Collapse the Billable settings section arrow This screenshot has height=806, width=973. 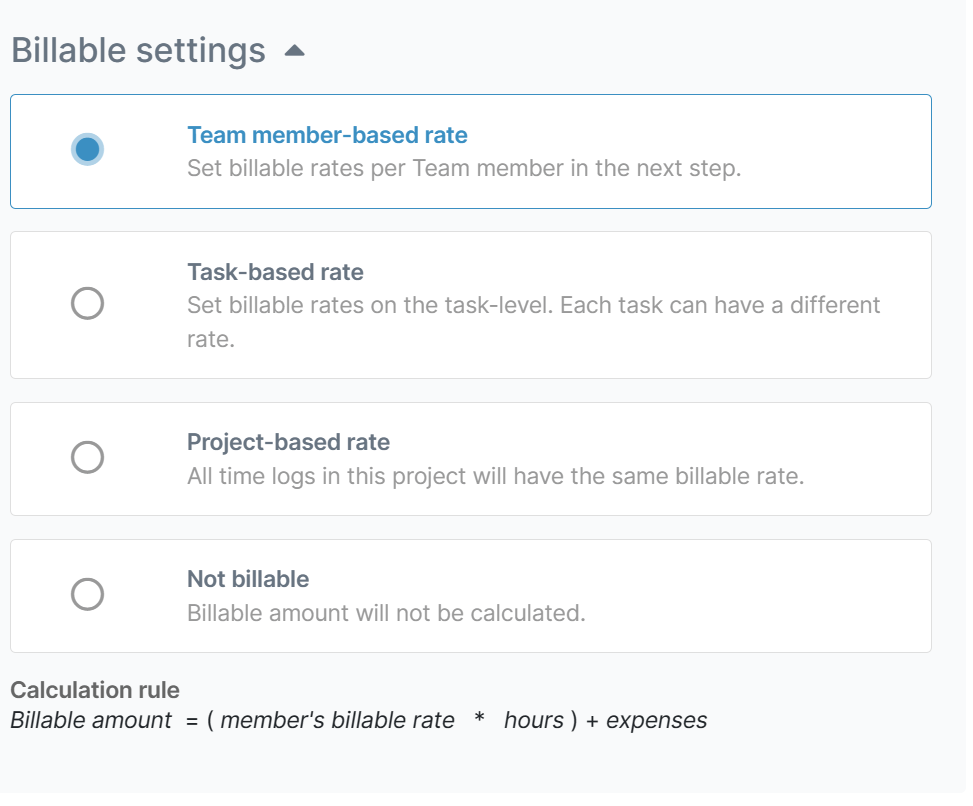point(294,51)
